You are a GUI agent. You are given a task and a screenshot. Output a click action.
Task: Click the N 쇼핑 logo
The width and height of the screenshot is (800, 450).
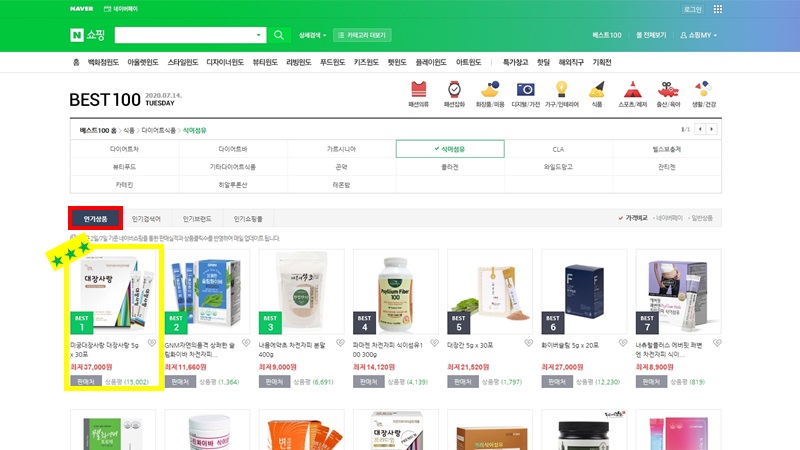[x=87, y=35]
